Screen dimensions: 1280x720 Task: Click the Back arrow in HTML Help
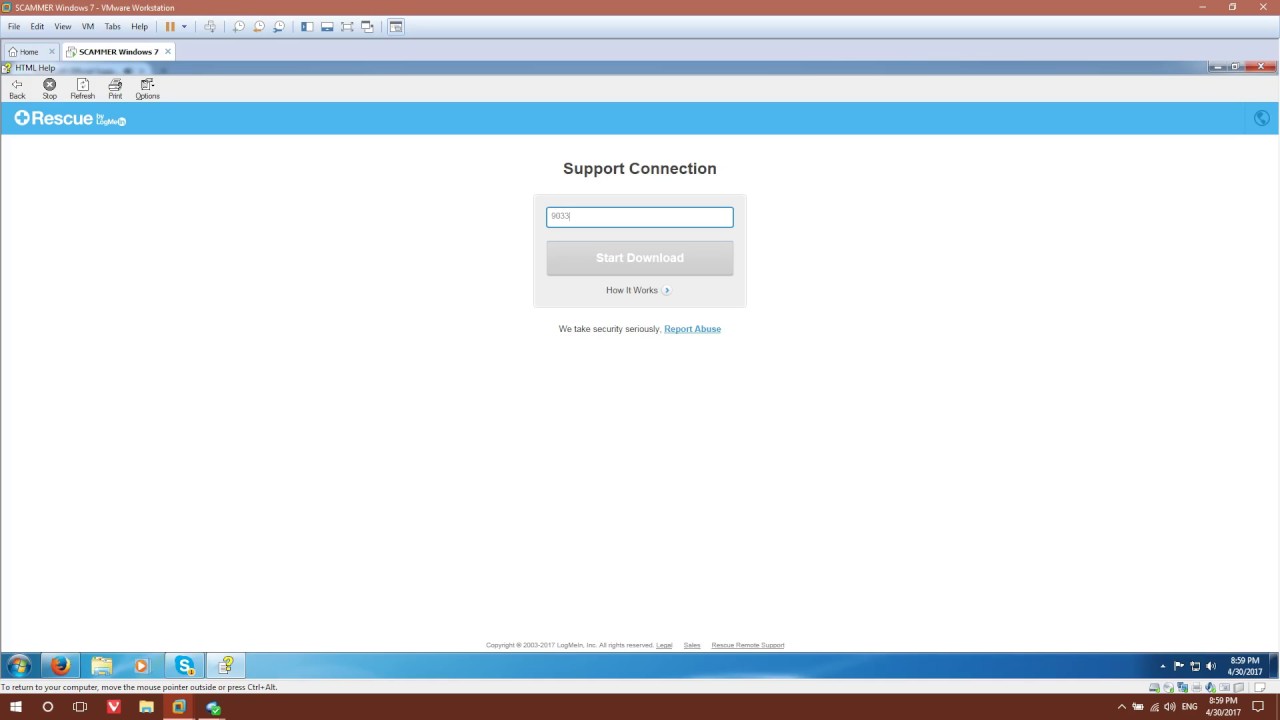[x=16, y=89]
